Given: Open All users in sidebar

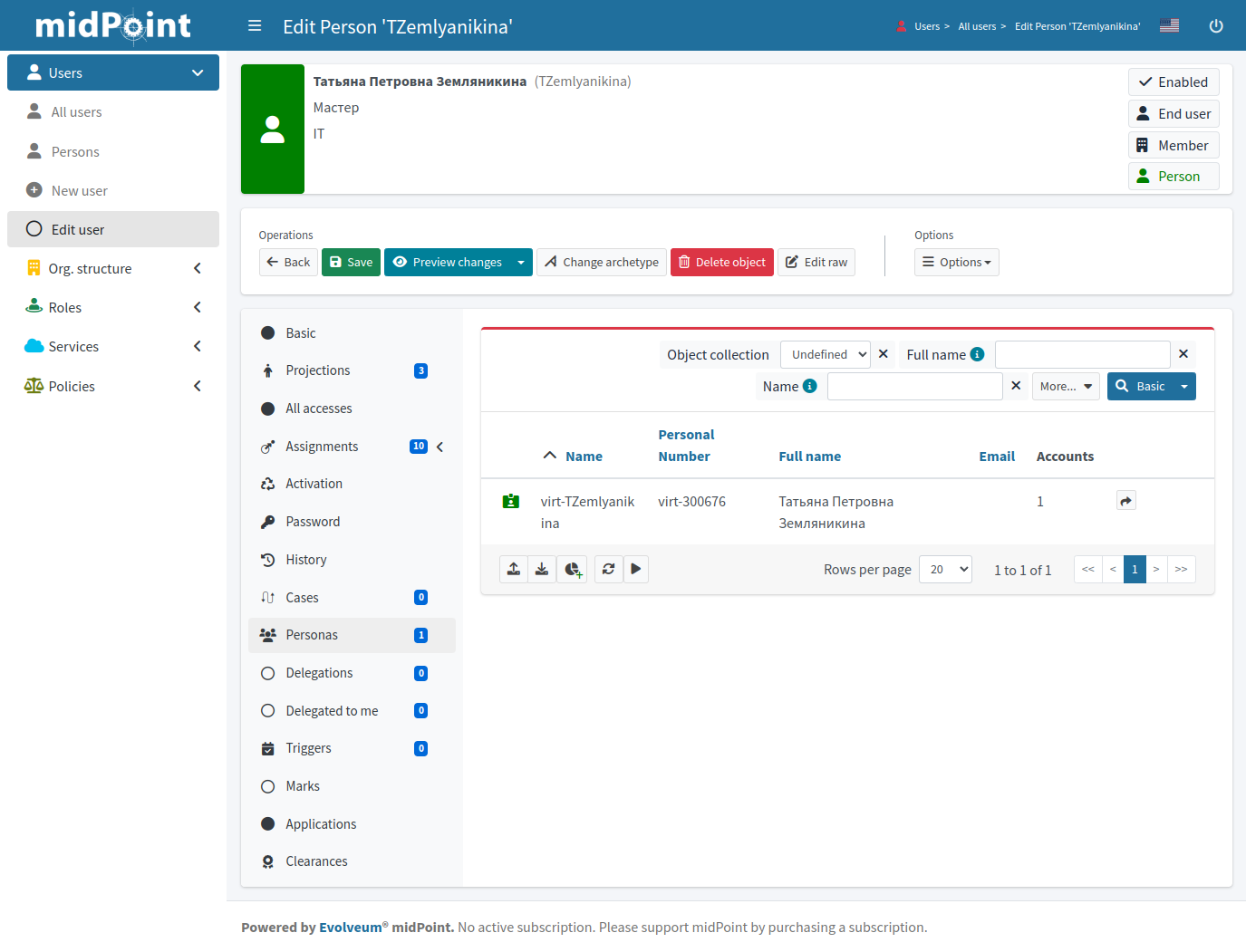Looking at the screenshot, I should click(113, 111).
